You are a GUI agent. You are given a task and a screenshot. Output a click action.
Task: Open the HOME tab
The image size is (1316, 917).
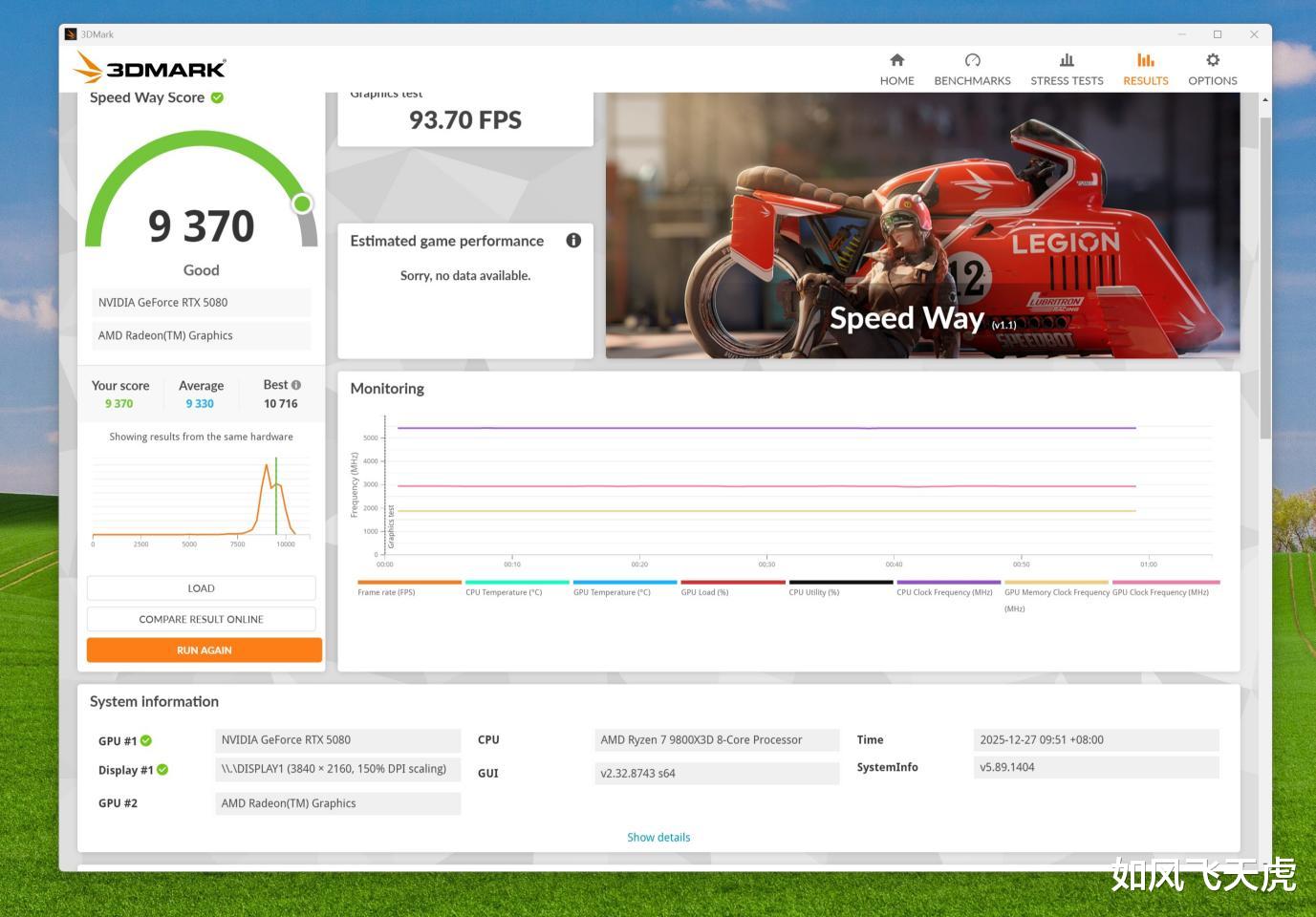click(x=896, y=70)
